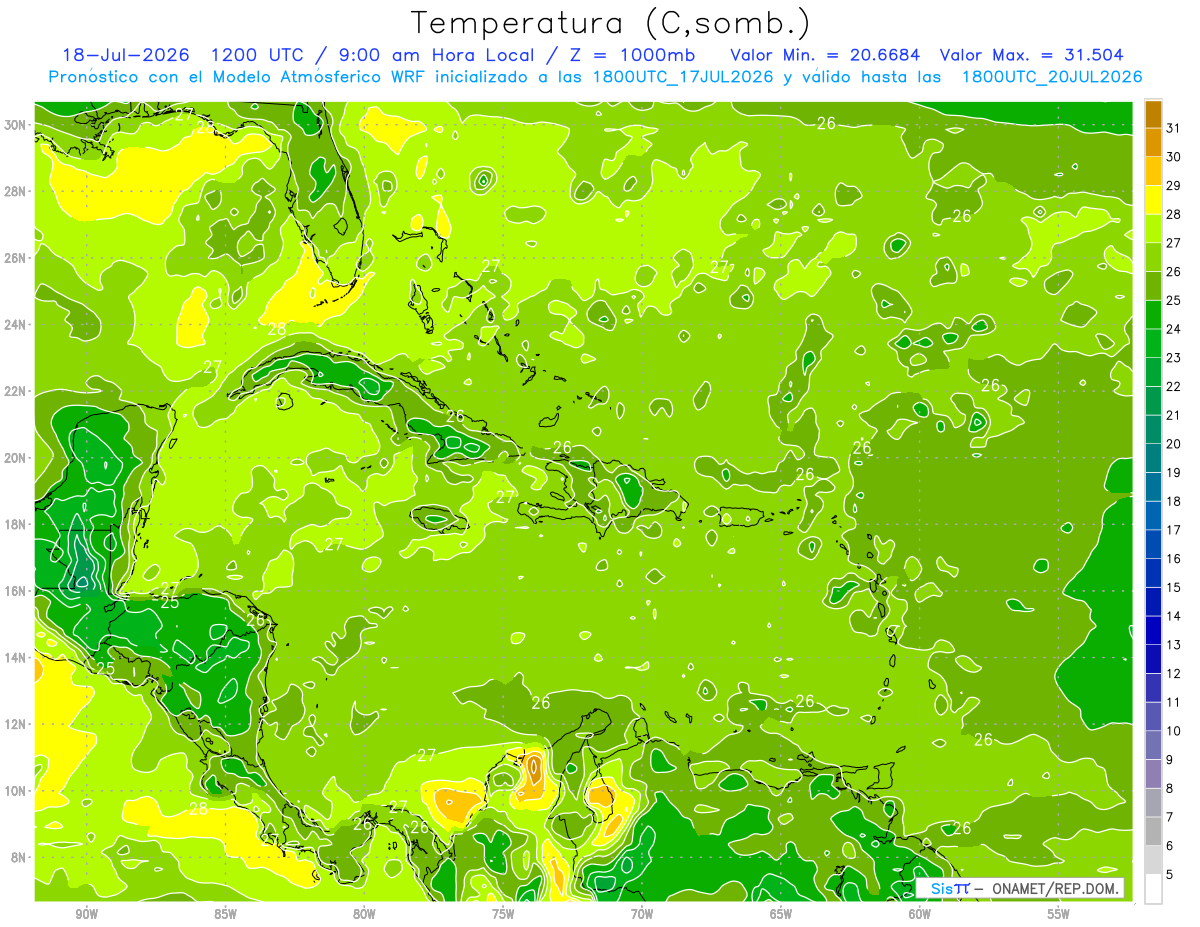The image size is (1200, 927).
Task: Click the legend value 29 label
Action: [x=1173, y=186]
